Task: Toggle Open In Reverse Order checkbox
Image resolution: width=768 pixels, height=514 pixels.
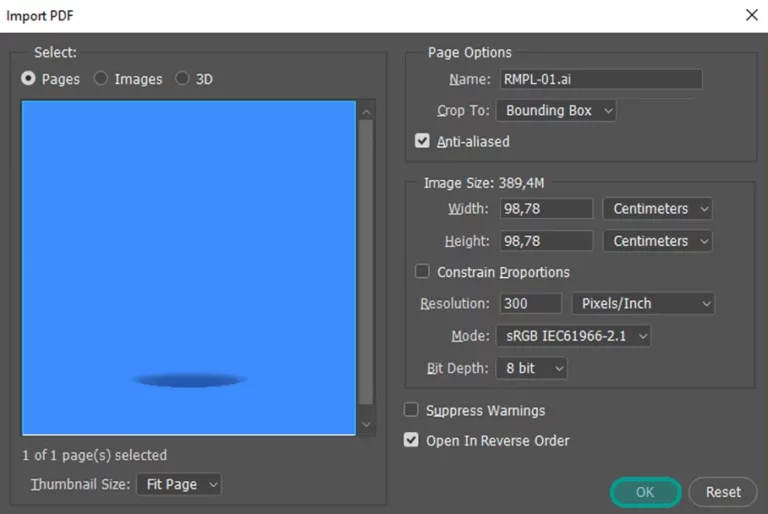Action: (x=411, y=440)
